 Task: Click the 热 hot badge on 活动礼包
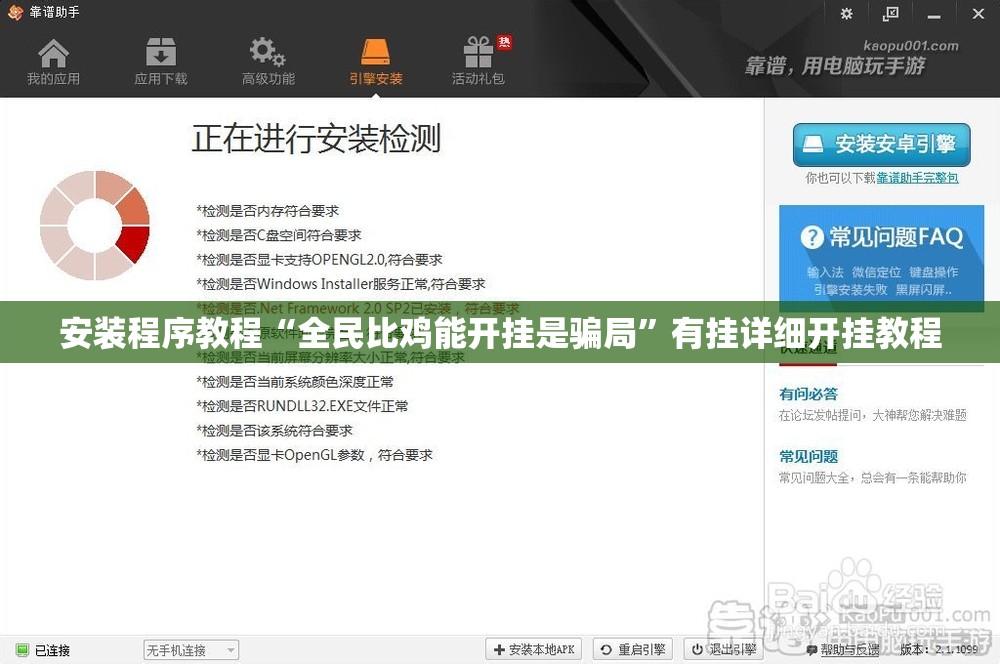pyautogui.click(x=504, y=43)
